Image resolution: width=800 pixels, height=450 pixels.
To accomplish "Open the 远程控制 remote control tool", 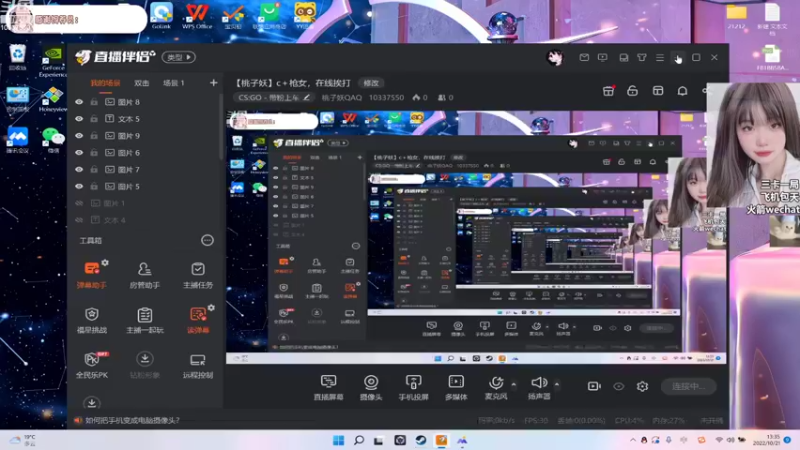I will [198, 365].
